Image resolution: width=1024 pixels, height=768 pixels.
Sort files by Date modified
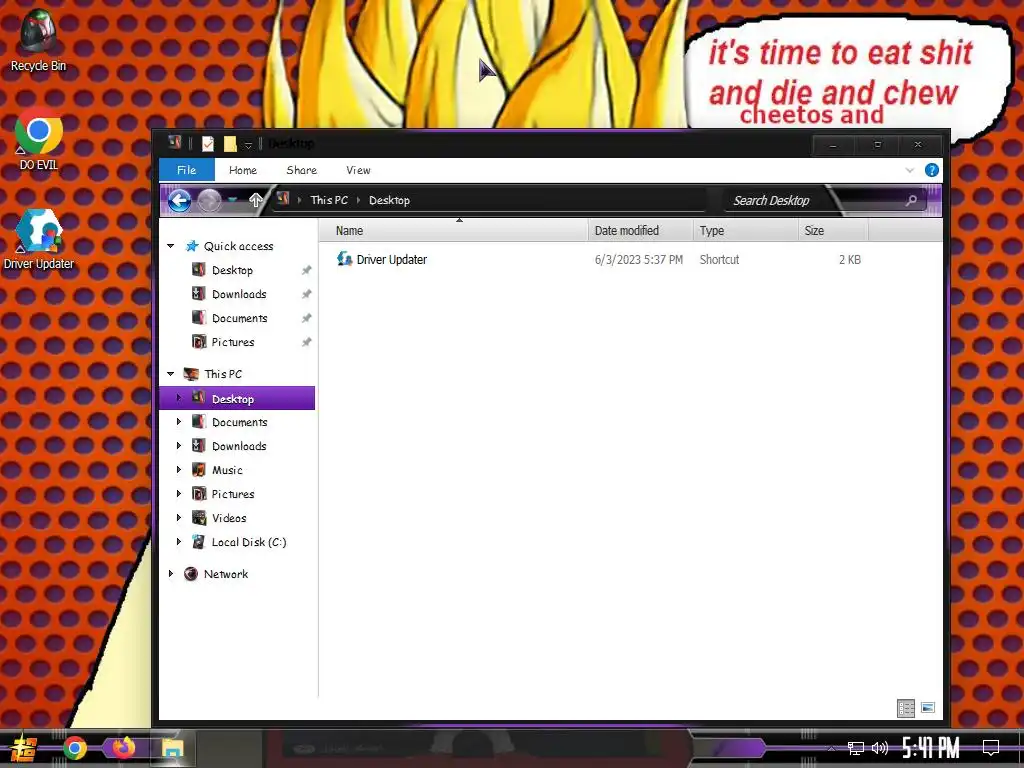coord(640,231)
